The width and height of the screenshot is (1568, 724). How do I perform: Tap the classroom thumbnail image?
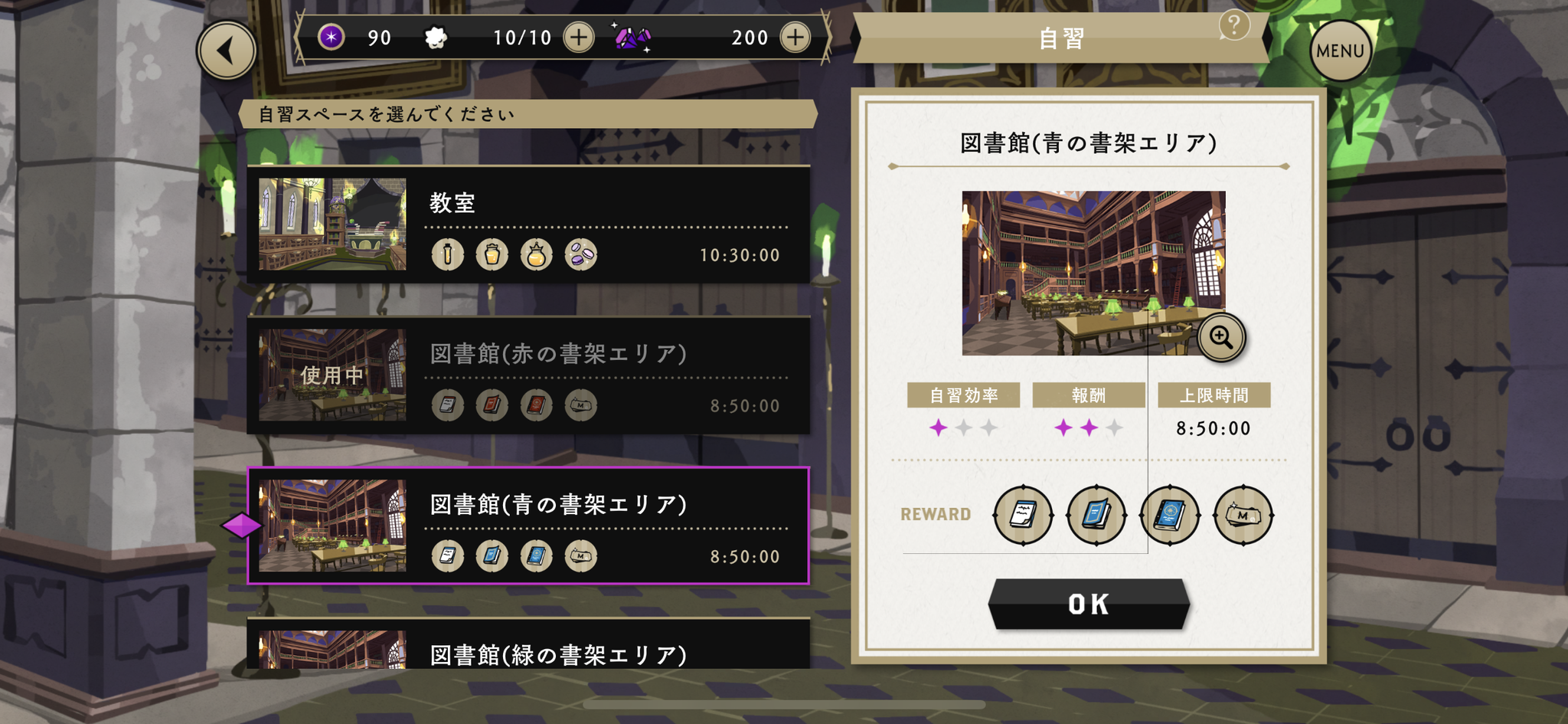point(332,224)
